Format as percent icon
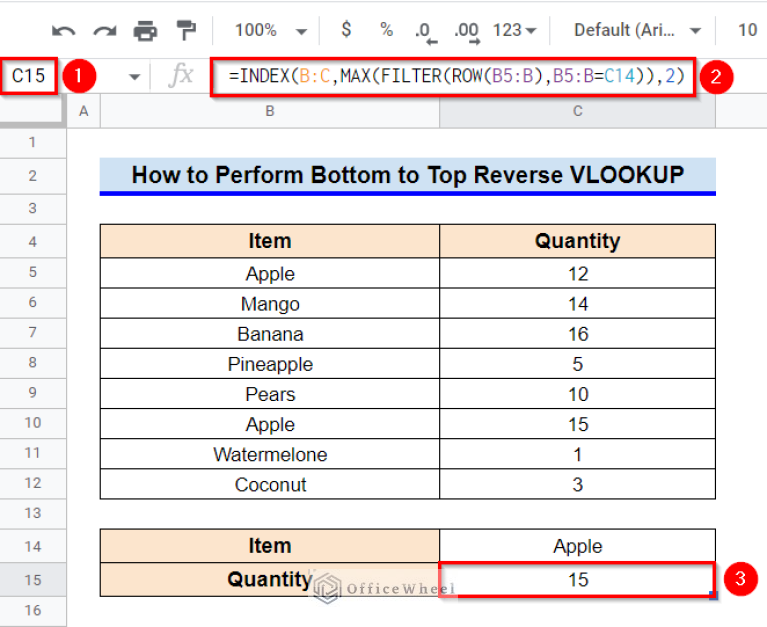Image resolution: width=767 pixels, height=627 pixels. (386, 30)
